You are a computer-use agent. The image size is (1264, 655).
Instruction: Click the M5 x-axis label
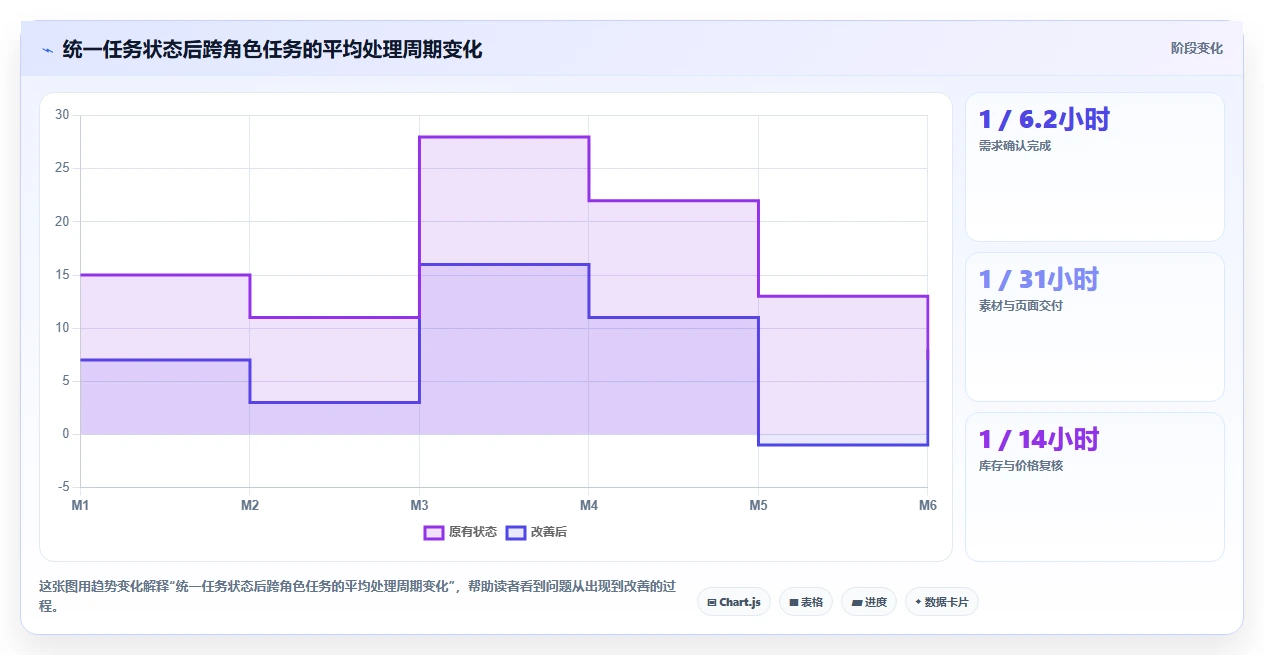coord(758,506)
